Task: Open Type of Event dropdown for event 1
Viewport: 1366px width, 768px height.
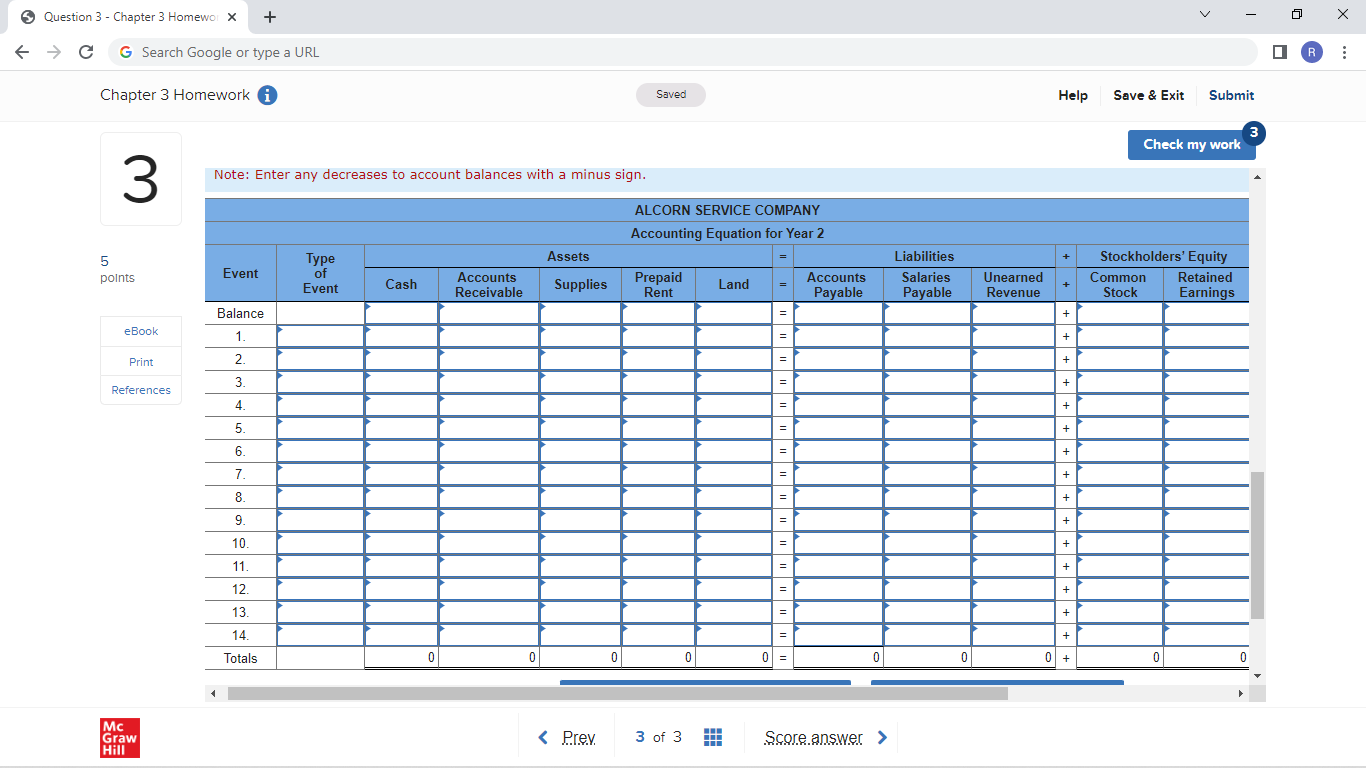Action: click(x=320, y=336)
